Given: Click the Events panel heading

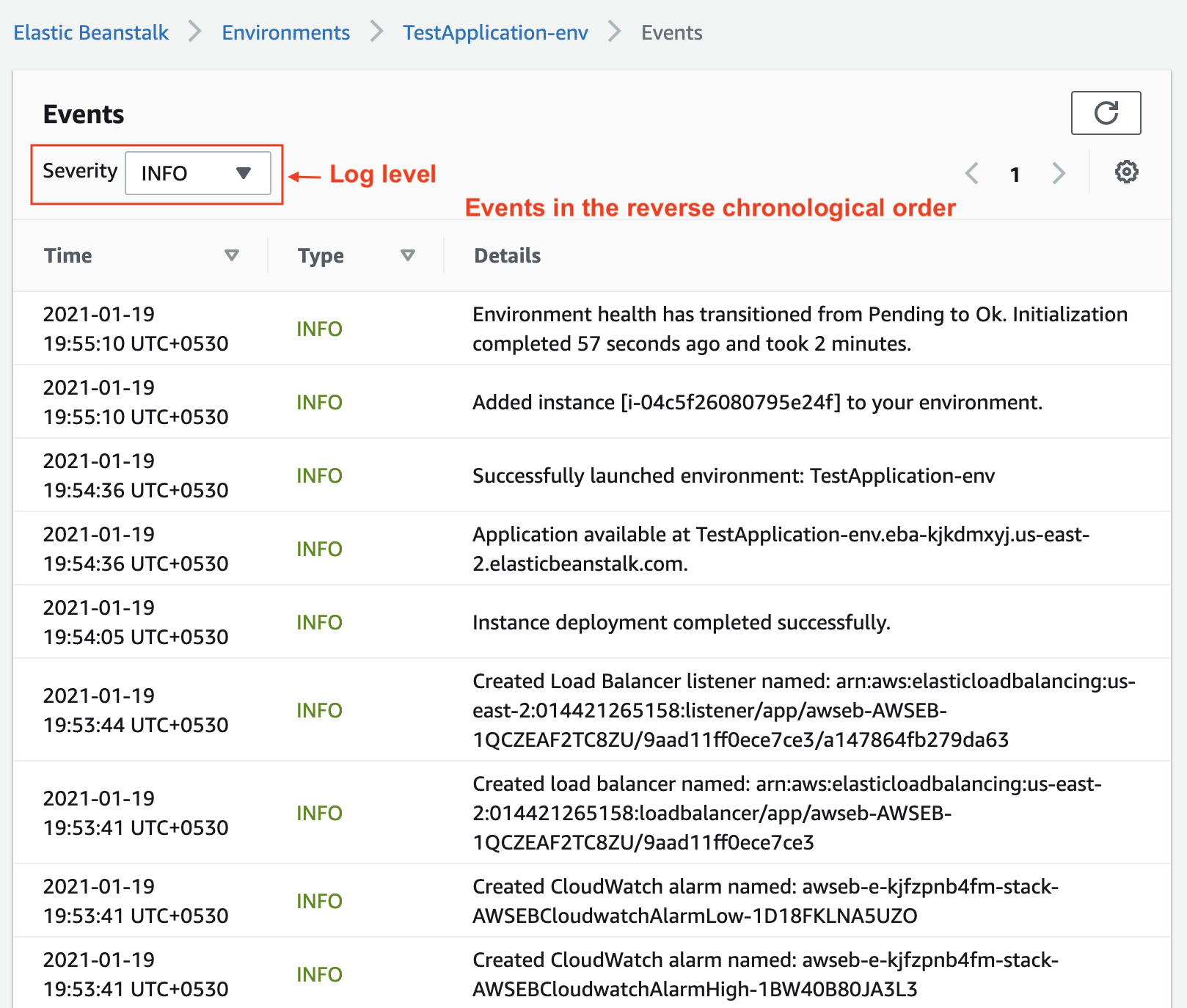Looking at the screenshot, I should [84, 114].
